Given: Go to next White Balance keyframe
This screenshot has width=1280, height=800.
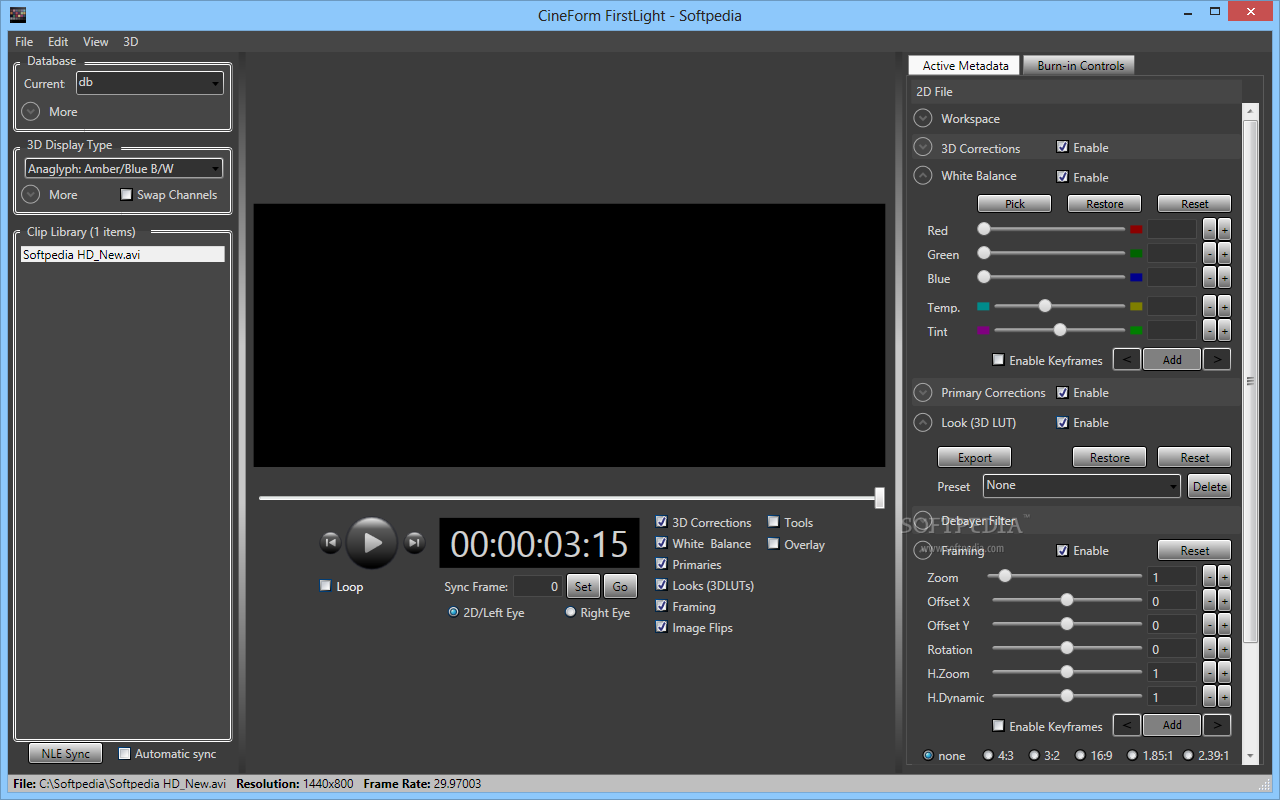Looking at the screenshot, I should tap(1217, 359).
